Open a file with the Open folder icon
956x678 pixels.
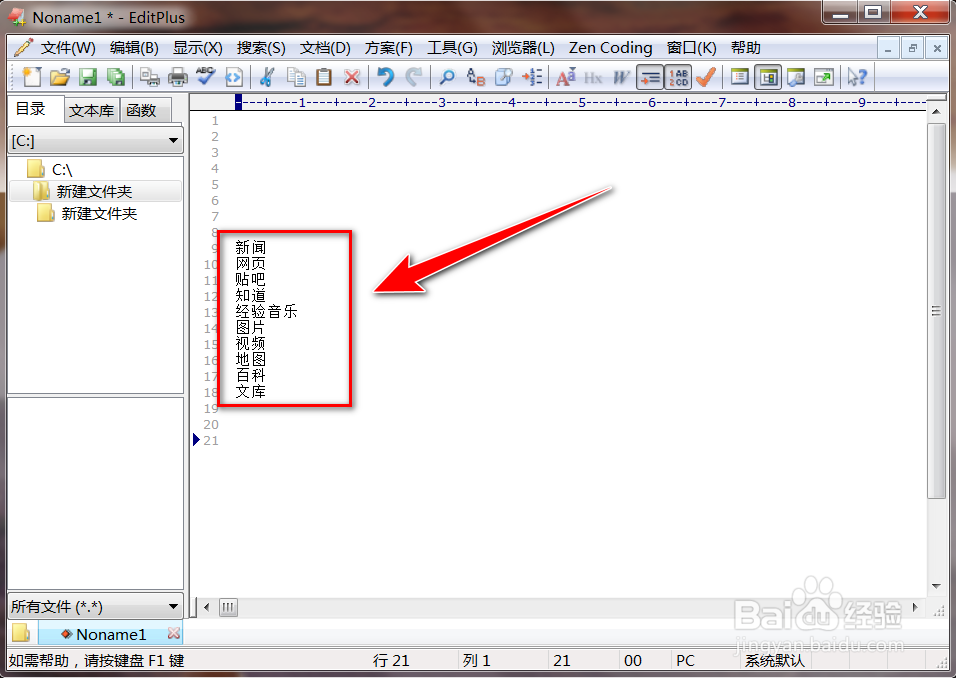(60, 76)
